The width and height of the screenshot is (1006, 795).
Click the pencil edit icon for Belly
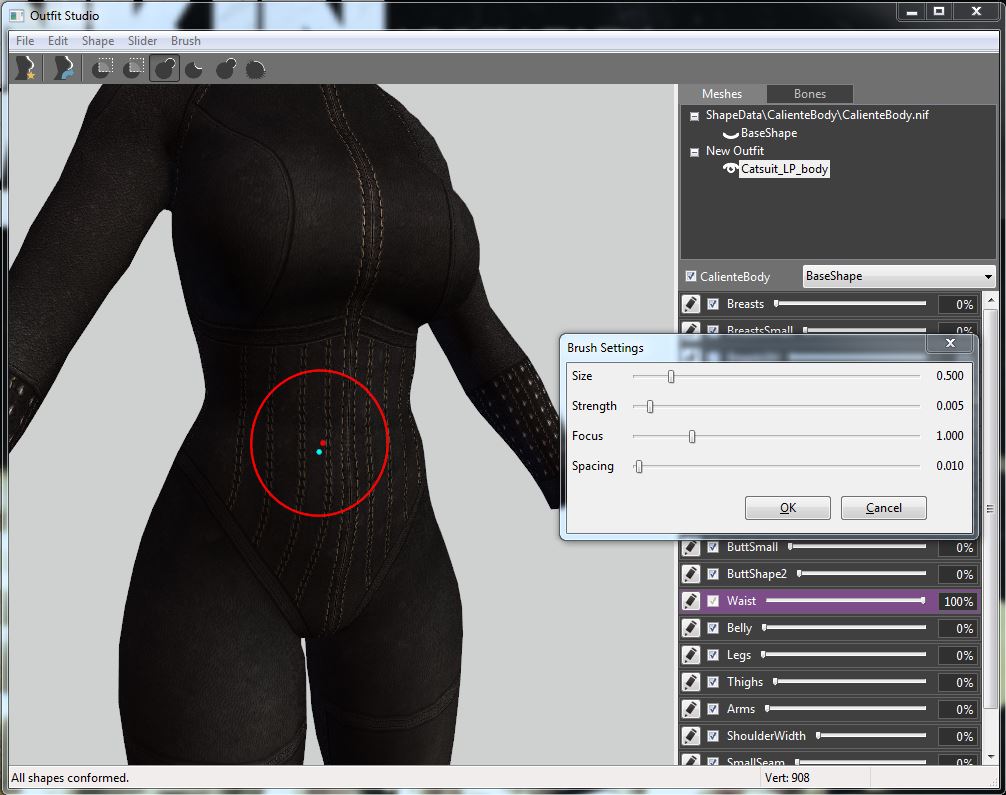coord(691,628)
